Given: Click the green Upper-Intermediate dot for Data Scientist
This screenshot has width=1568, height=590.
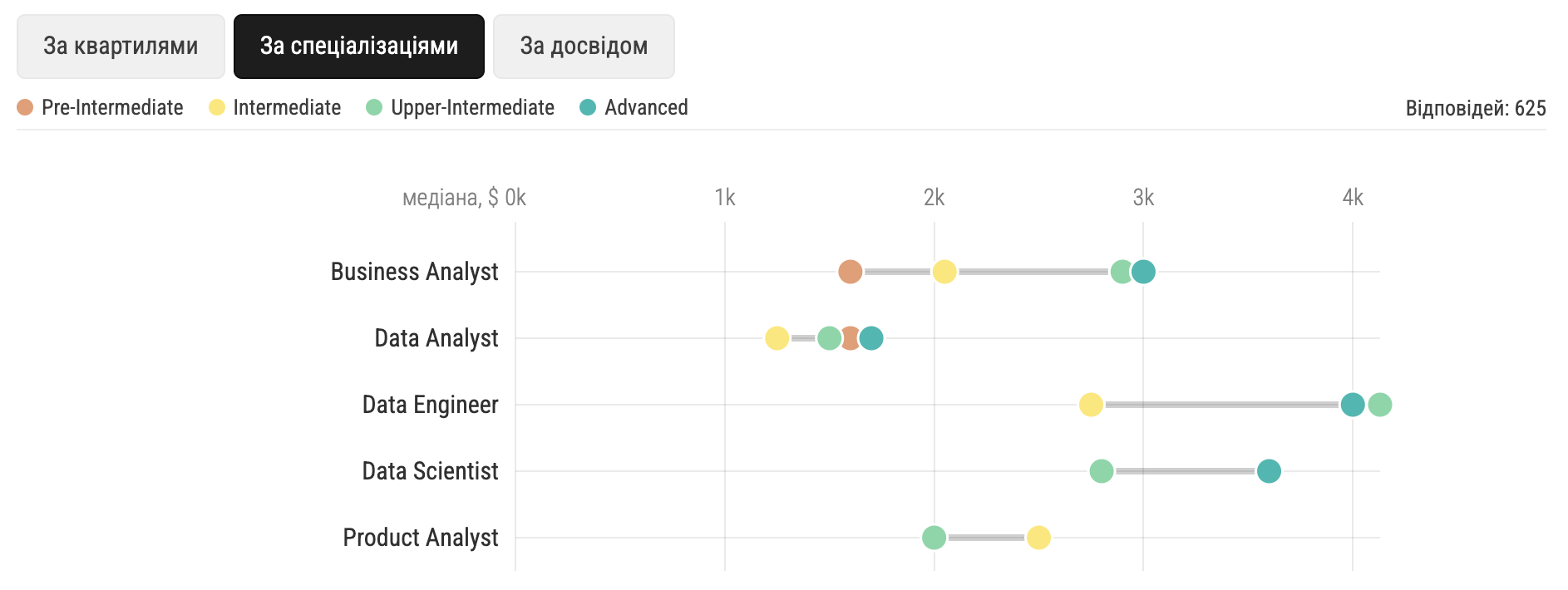Looking at the screenshot, I should [x=1102, y=471].
